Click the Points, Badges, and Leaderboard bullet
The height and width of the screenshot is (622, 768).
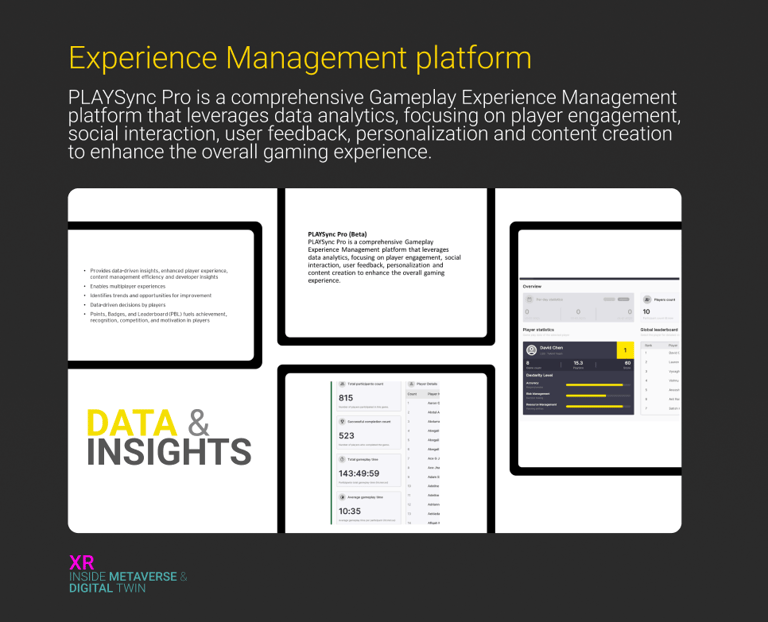(x=158, y=317)
